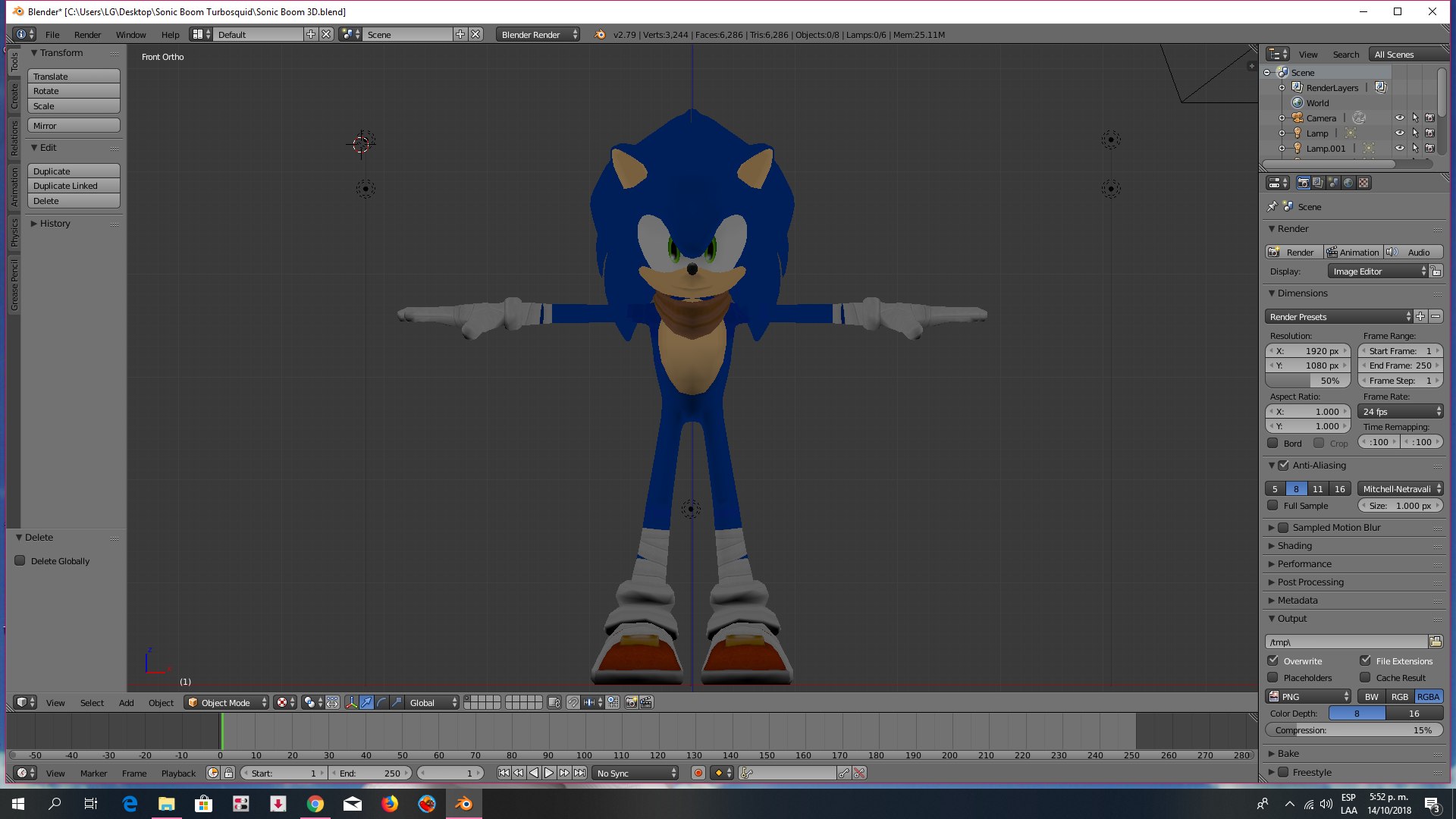Click the OpenGL render animation clapper icon
This screenshot has height=819, width=1456.
click(x=646, y=702)
